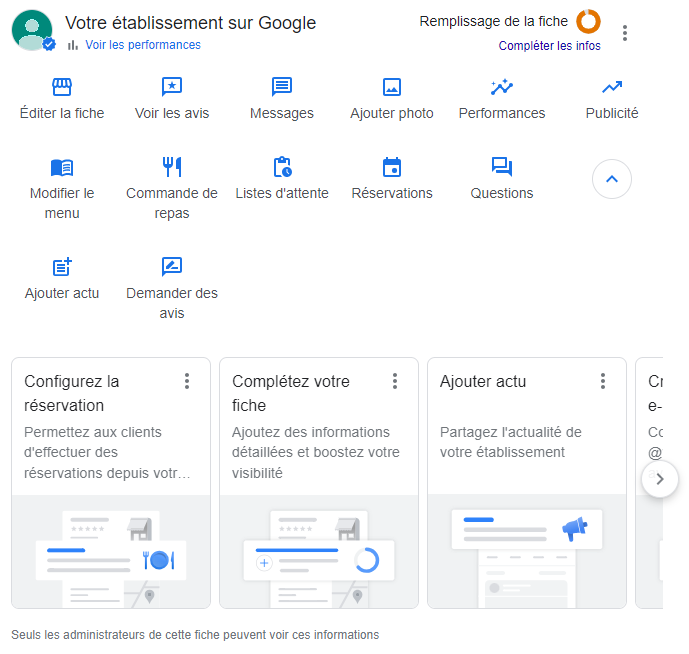Open the three-dot menu next to Remplissage de la fiche
This screenshot has height=654, width=689.
coord(624,33)
